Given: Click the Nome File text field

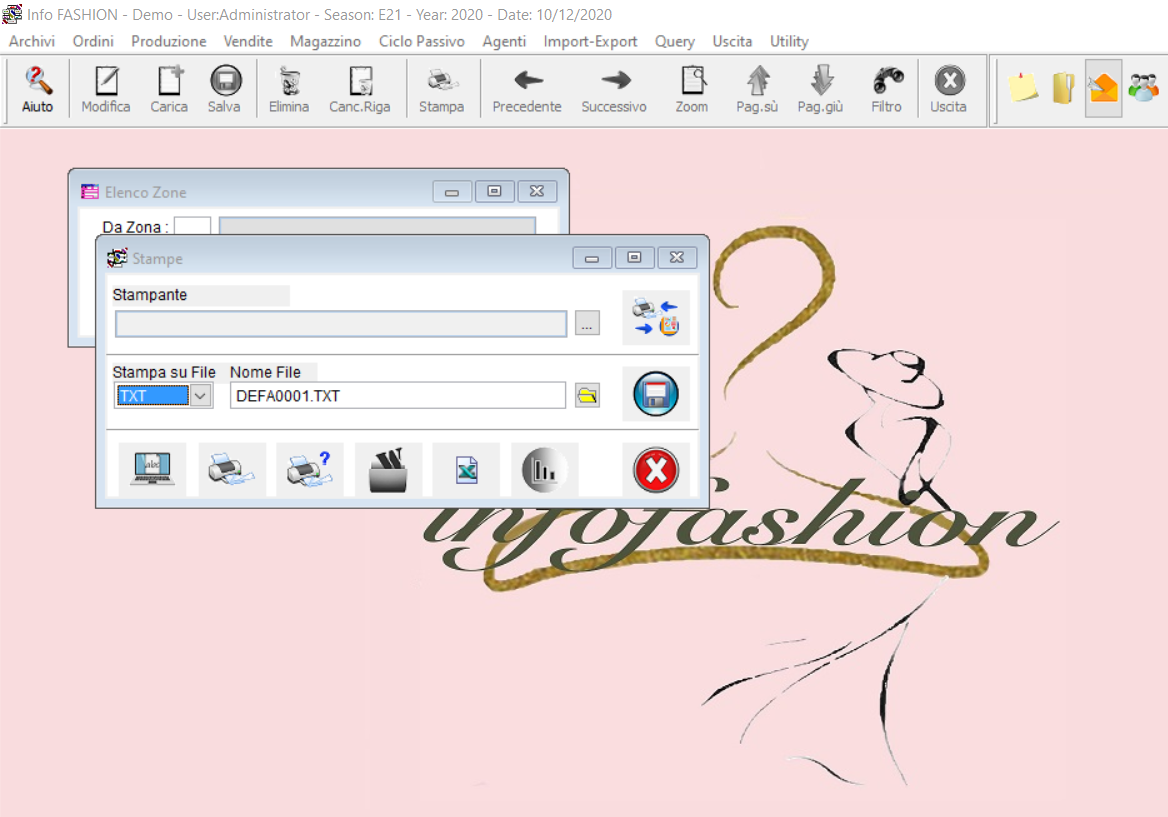Looking at the screenshot, I should coord(397,396).
